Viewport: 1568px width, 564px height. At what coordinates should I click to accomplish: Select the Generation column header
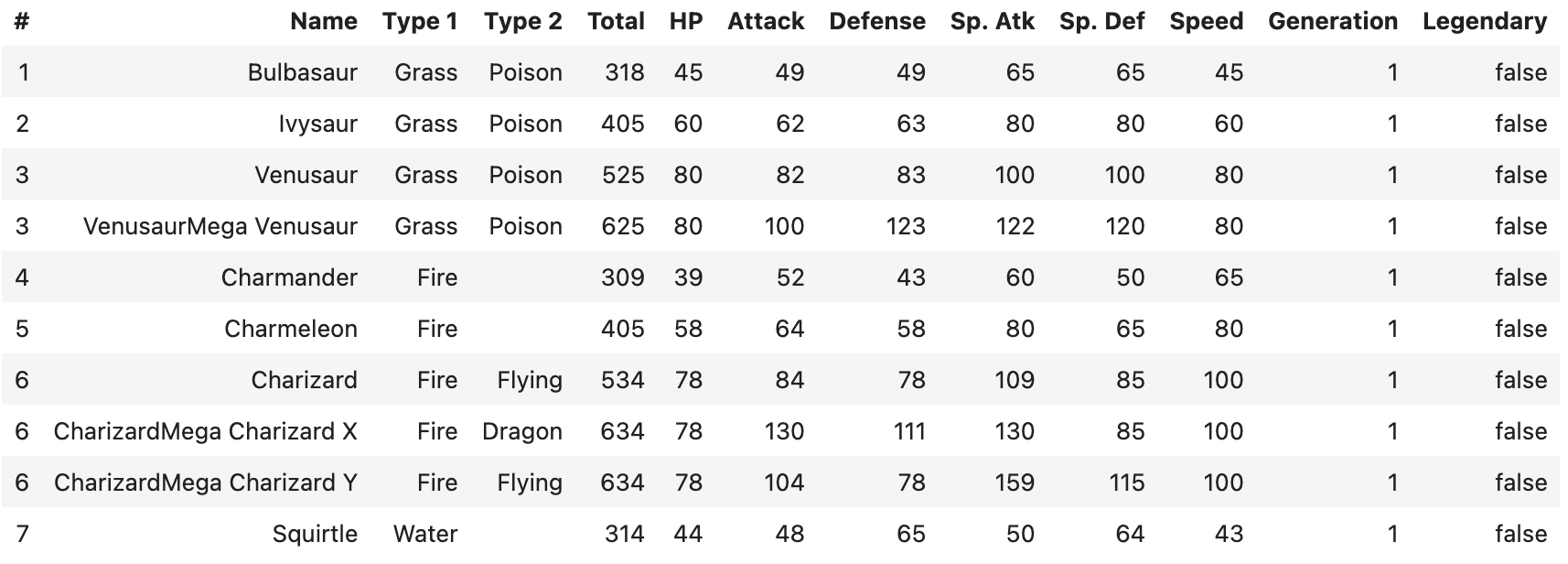1332,21
